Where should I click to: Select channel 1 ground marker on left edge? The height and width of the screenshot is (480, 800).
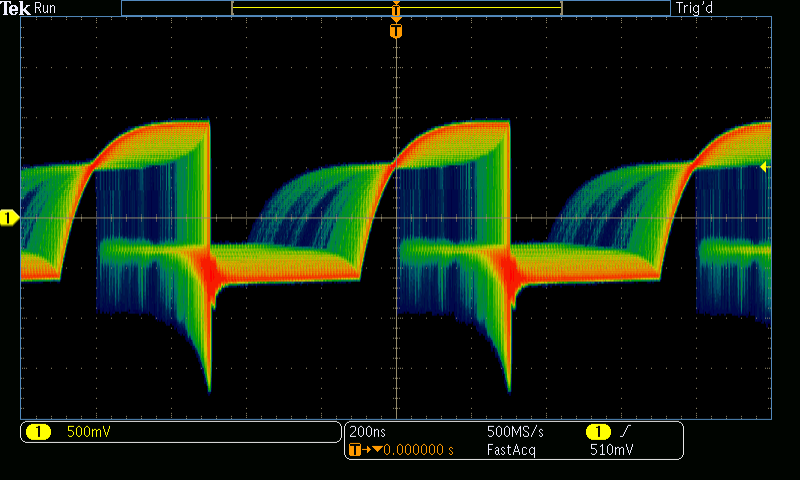pyautogui.click(x=9, y=217)
